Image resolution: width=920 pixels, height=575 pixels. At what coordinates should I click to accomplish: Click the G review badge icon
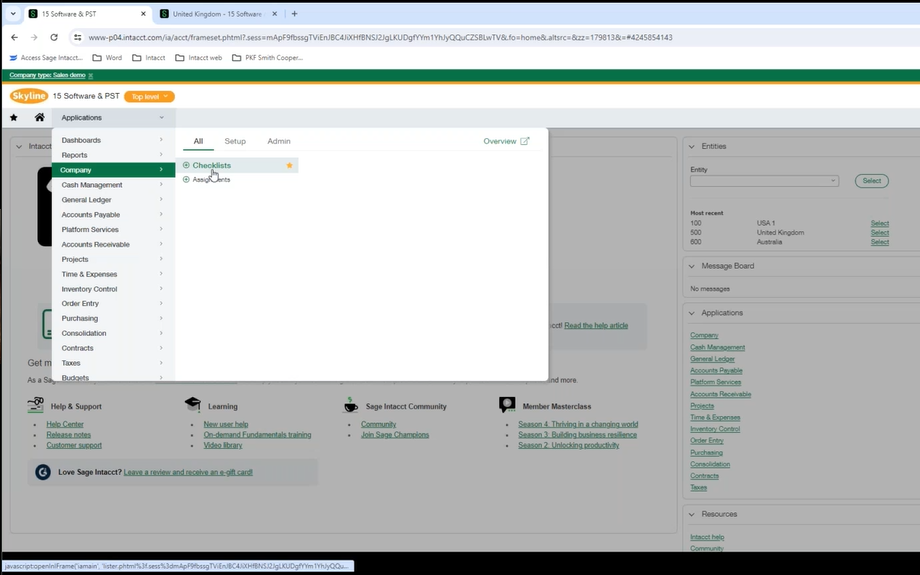point(43,472)
